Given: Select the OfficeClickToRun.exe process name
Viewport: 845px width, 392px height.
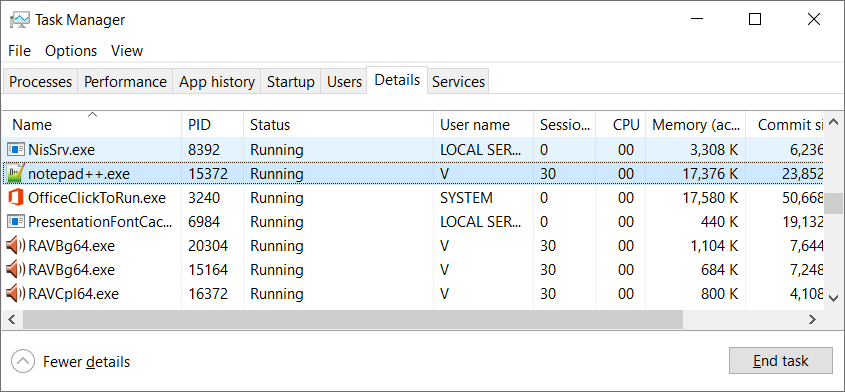Looking at the screenshot, I should coord(96,198).
